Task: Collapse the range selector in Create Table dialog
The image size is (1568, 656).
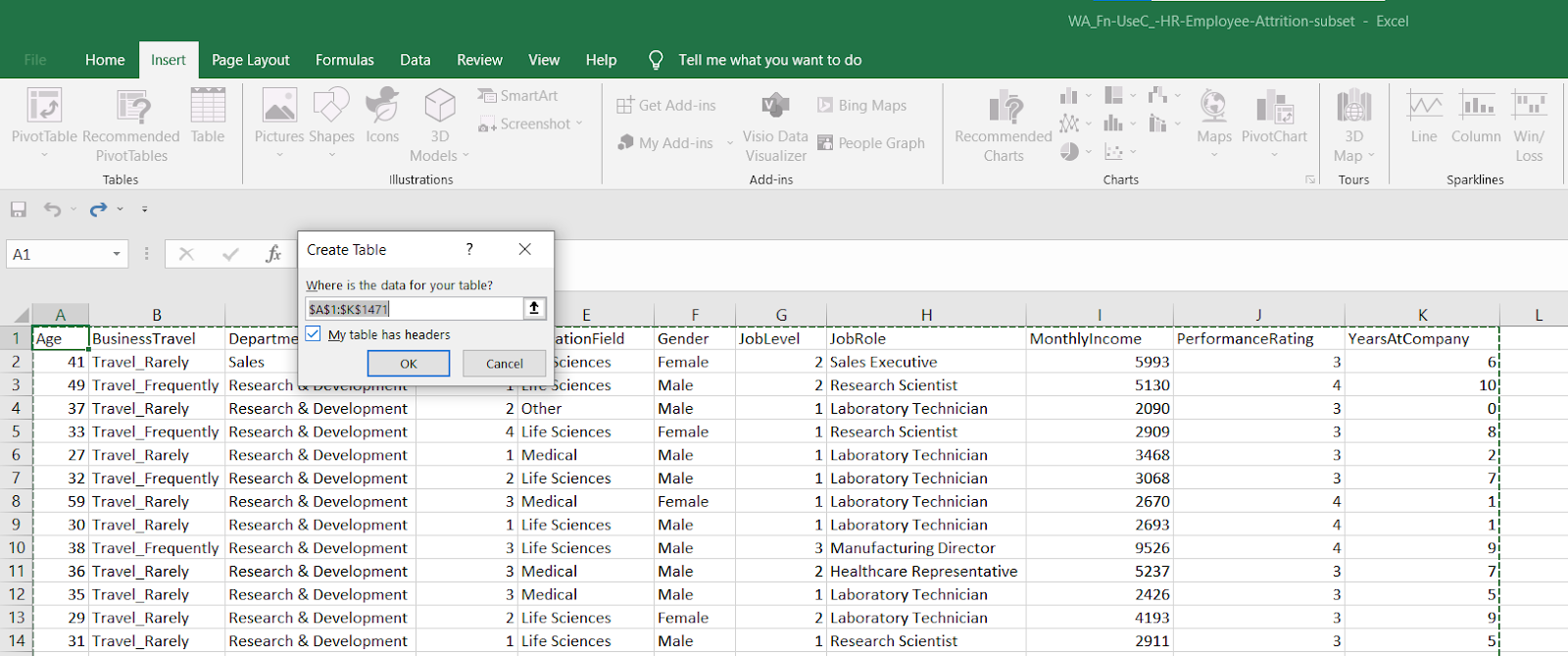Action: pos(534,308)
